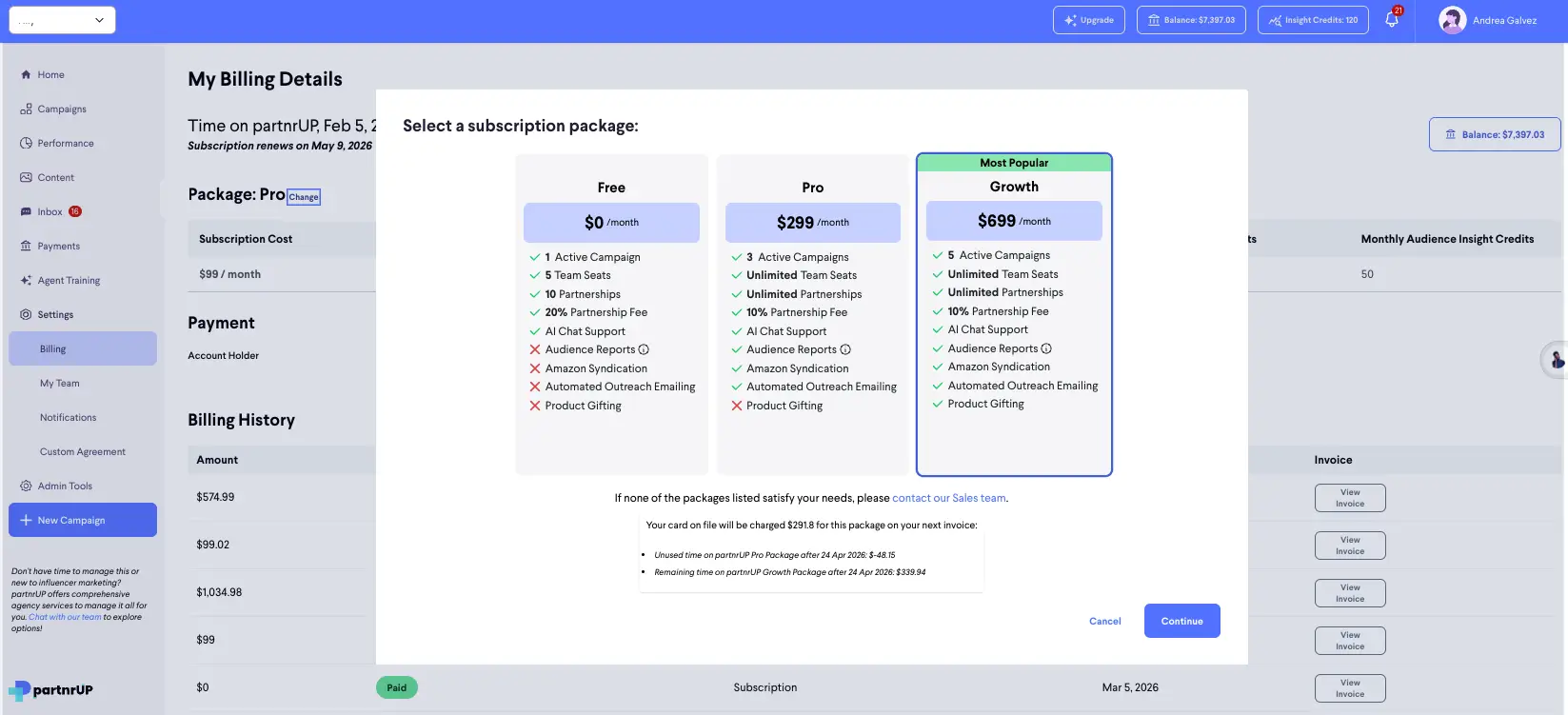
Task: Go to Performance in sidebar
Action: click(x=66, y=143)
